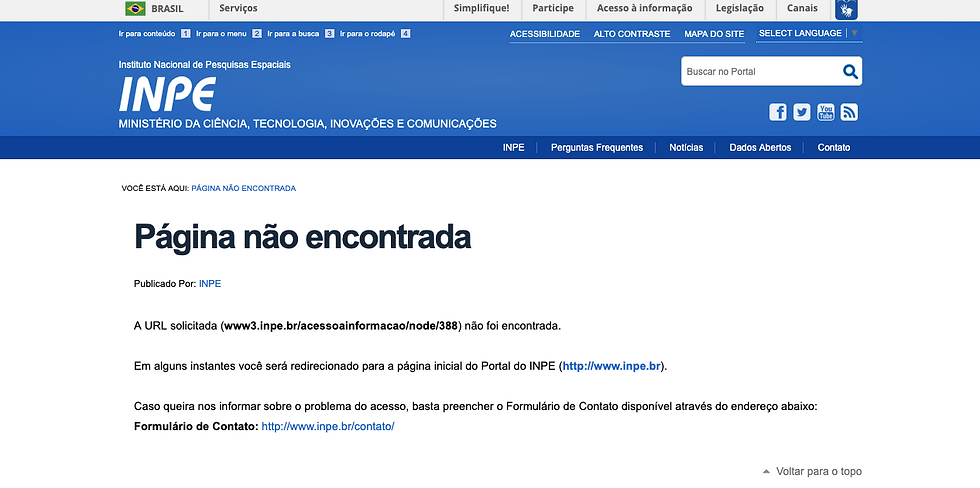The height and width of the screenshot is (488, 980).
Task: Open Notícias section
Action: coord(686,148)
